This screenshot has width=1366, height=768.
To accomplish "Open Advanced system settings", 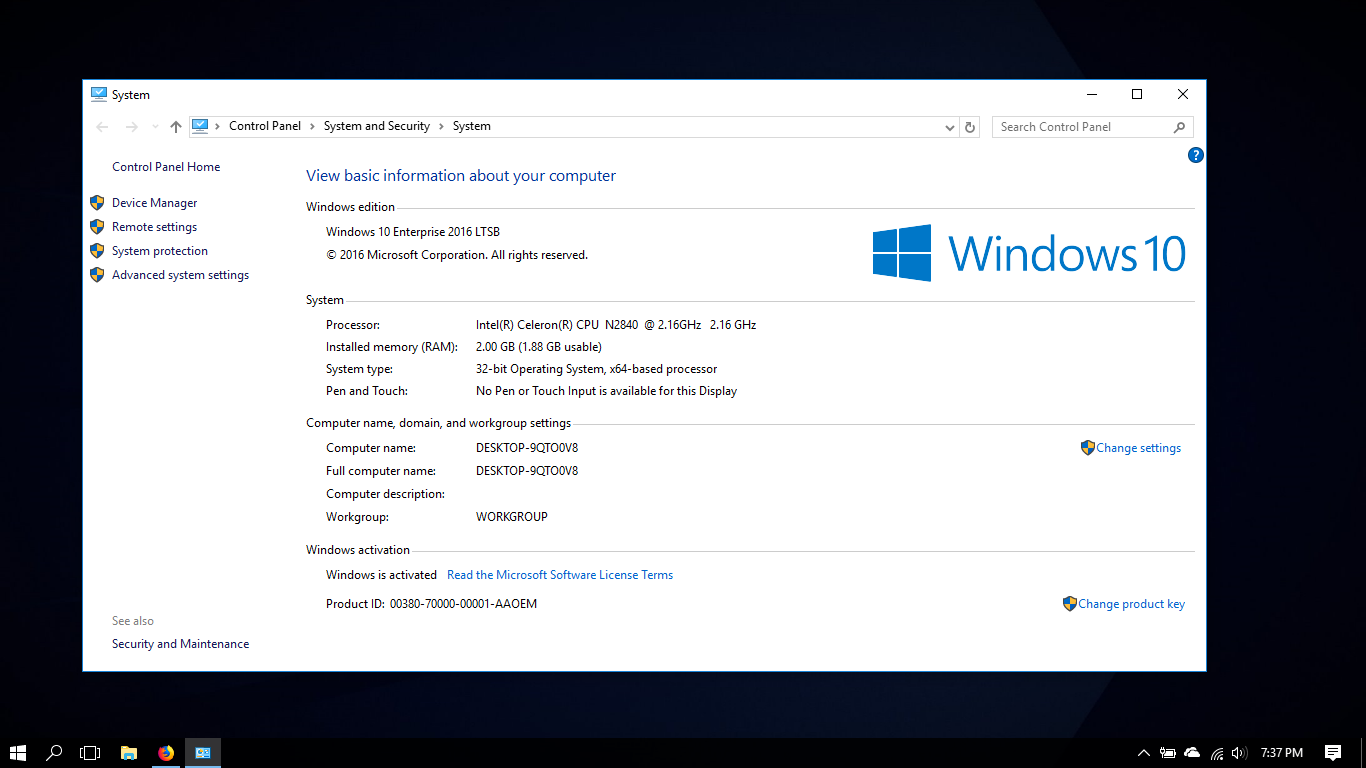I will pyautogui.click(x=180, y=275).
